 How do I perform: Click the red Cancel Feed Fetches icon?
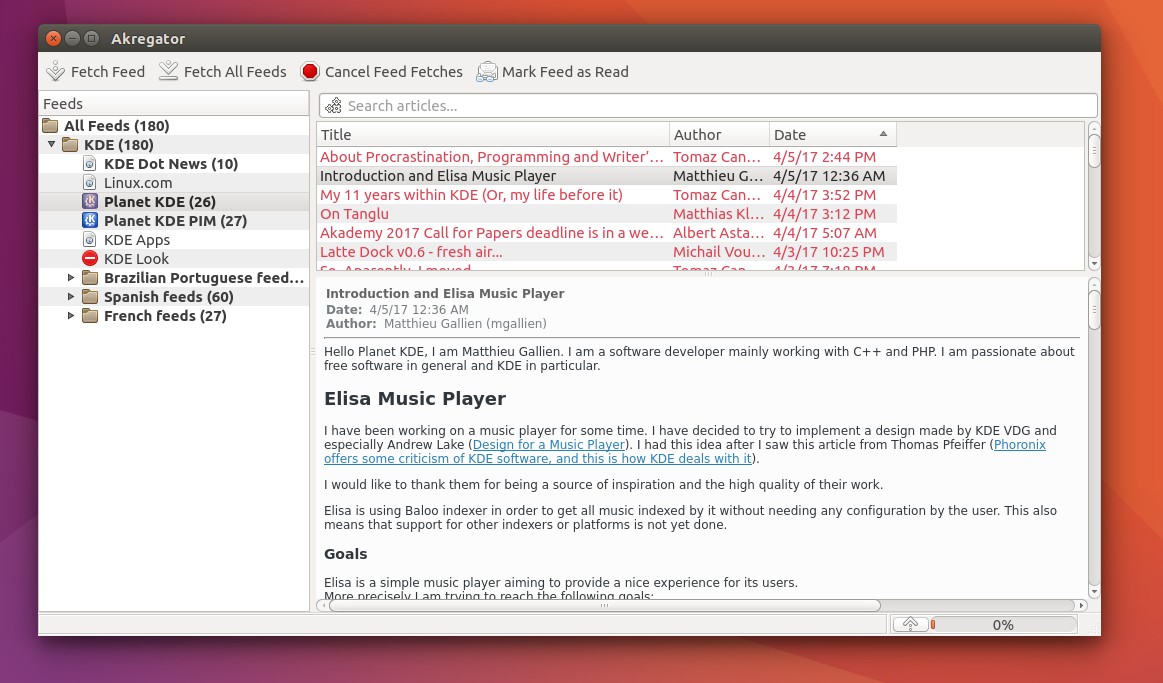[x=310, y=71]
